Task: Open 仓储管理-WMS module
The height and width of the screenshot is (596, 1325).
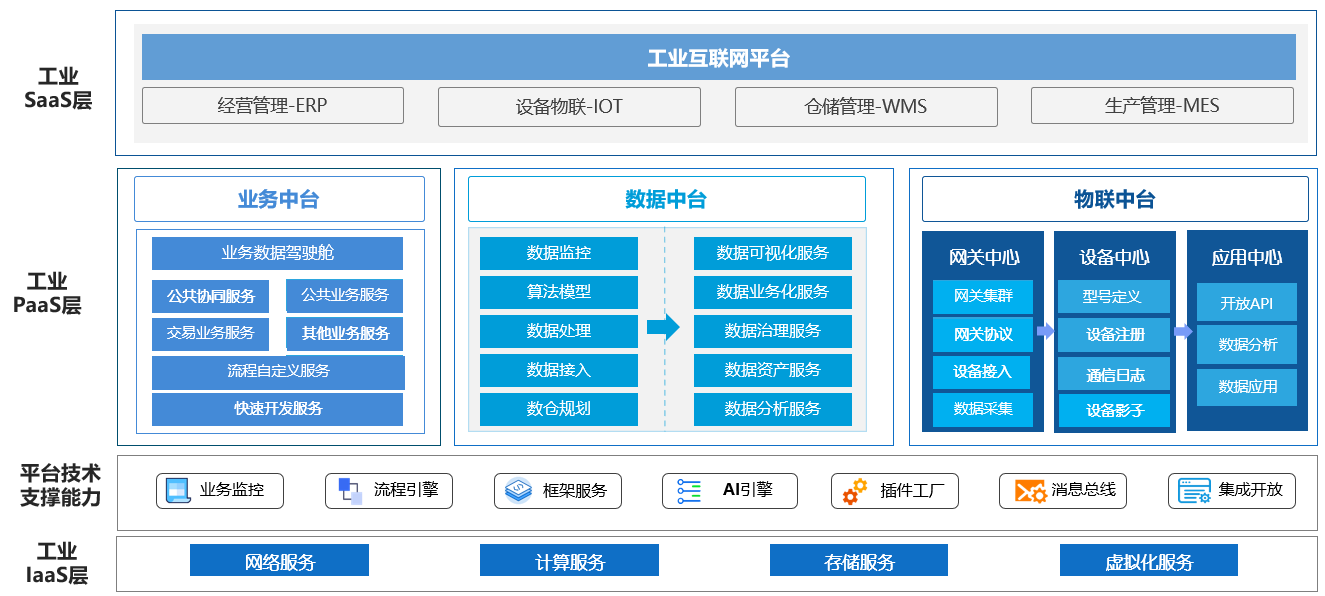Action: 865,106
